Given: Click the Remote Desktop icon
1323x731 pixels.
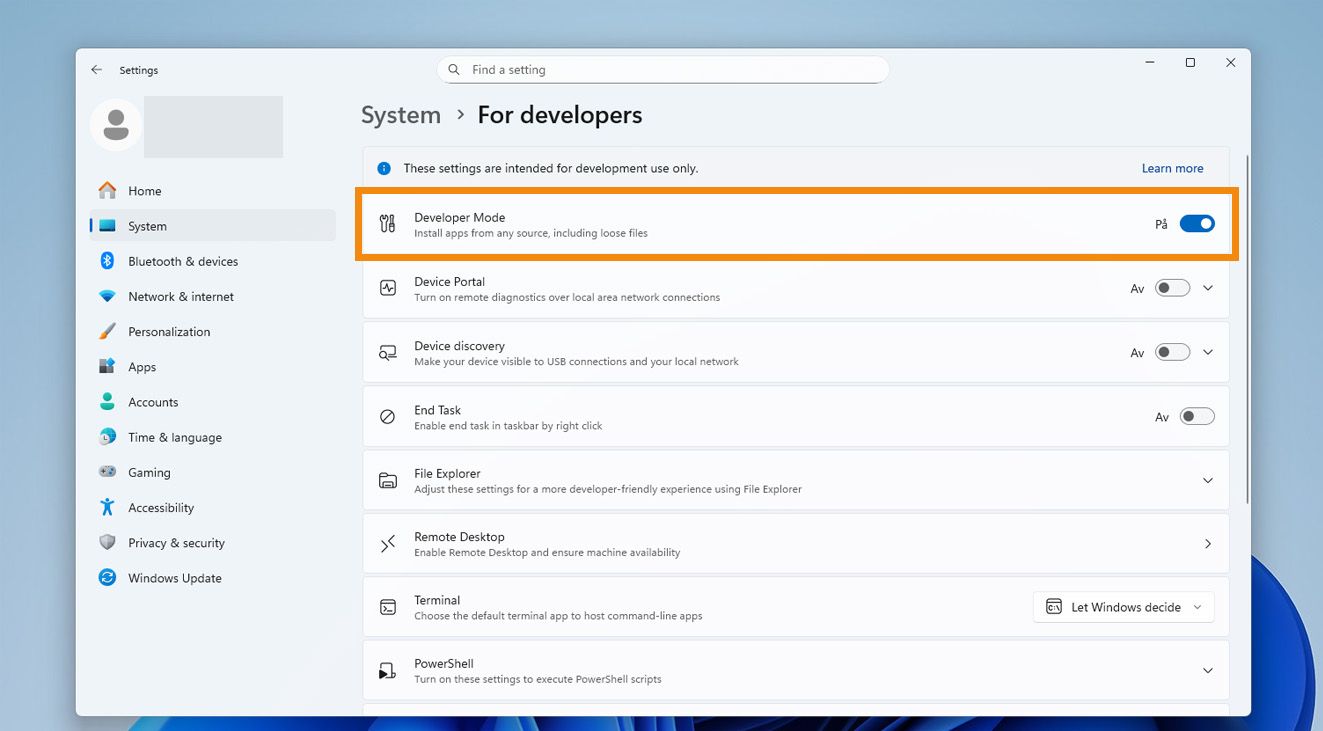Looking at the screenshot, I should (x=388, y=544).
